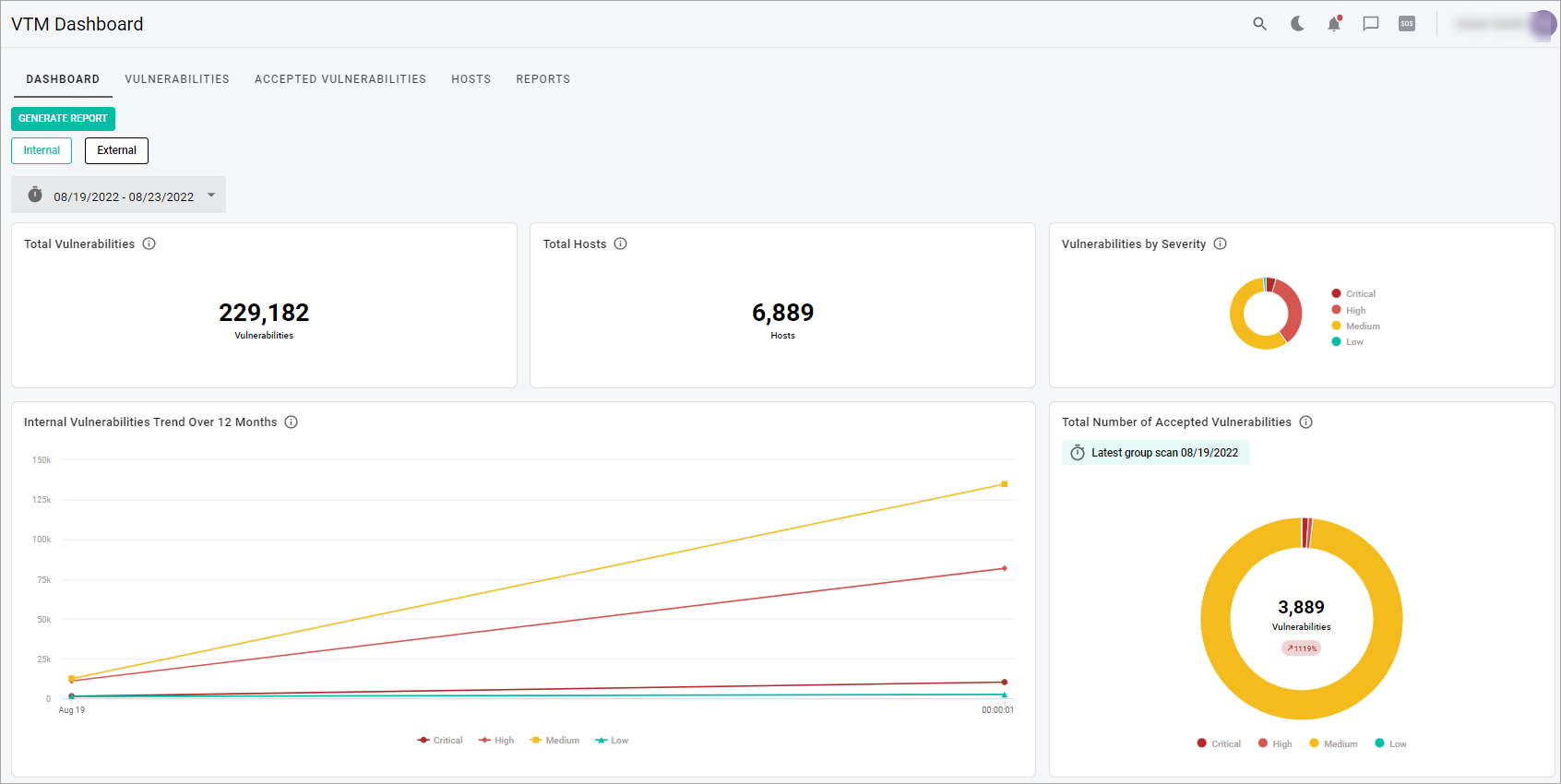Screen dimensions: 1561x784
Task: Open the search icon in header
Action: pos(1259,24)
